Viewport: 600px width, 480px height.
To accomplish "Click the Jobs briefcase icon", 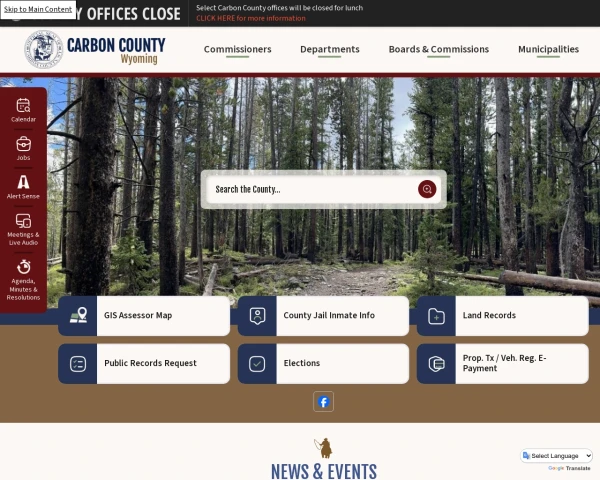I will [x=23, y=144].
